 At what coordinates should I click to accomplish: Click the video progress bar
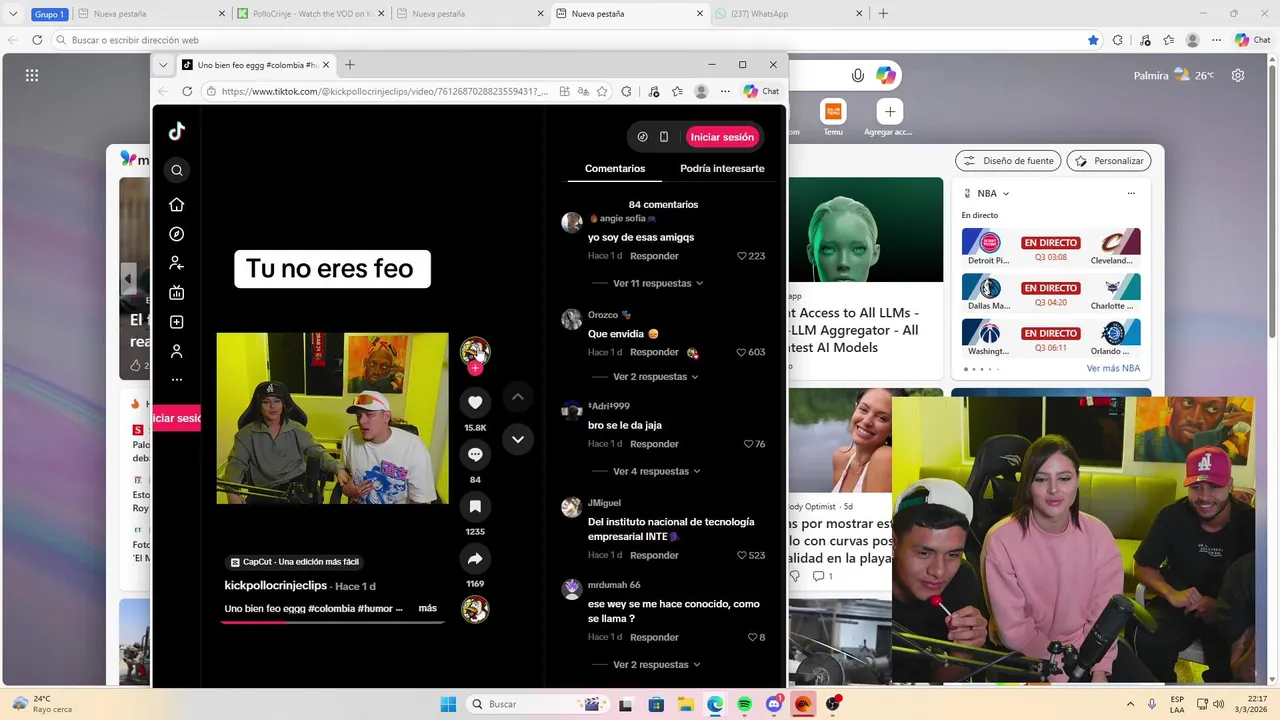click(x=333, y=622)
